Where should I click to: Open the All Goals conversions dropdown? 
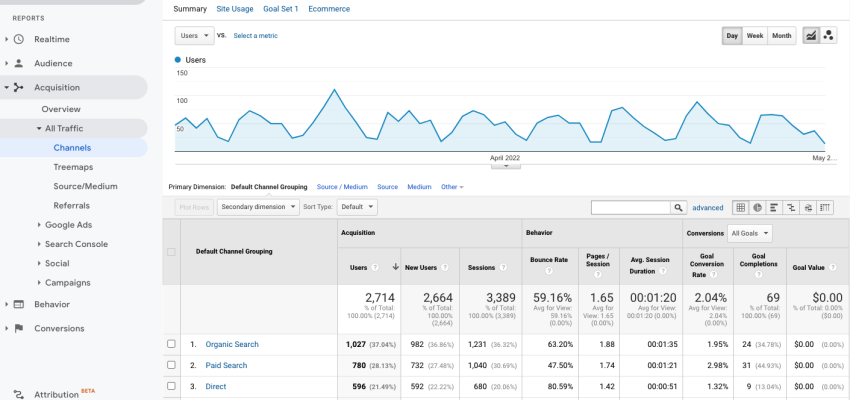pos(750,233)
